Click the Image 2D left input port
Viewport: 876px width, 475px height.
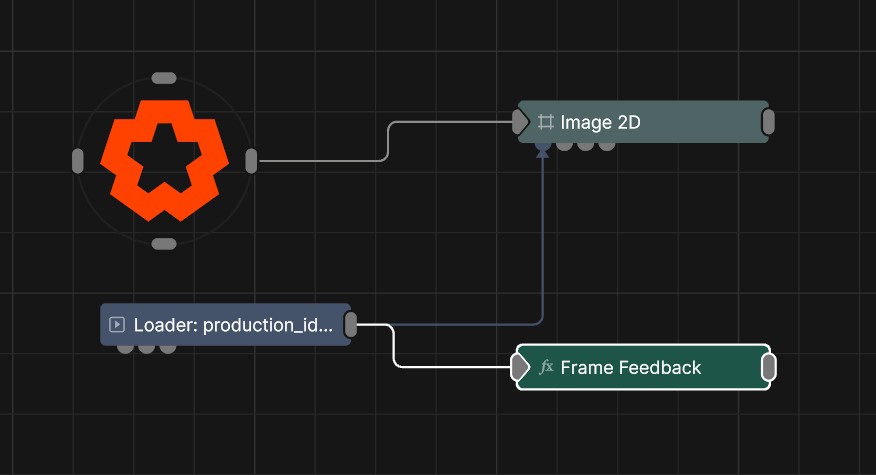pos(520,122)
